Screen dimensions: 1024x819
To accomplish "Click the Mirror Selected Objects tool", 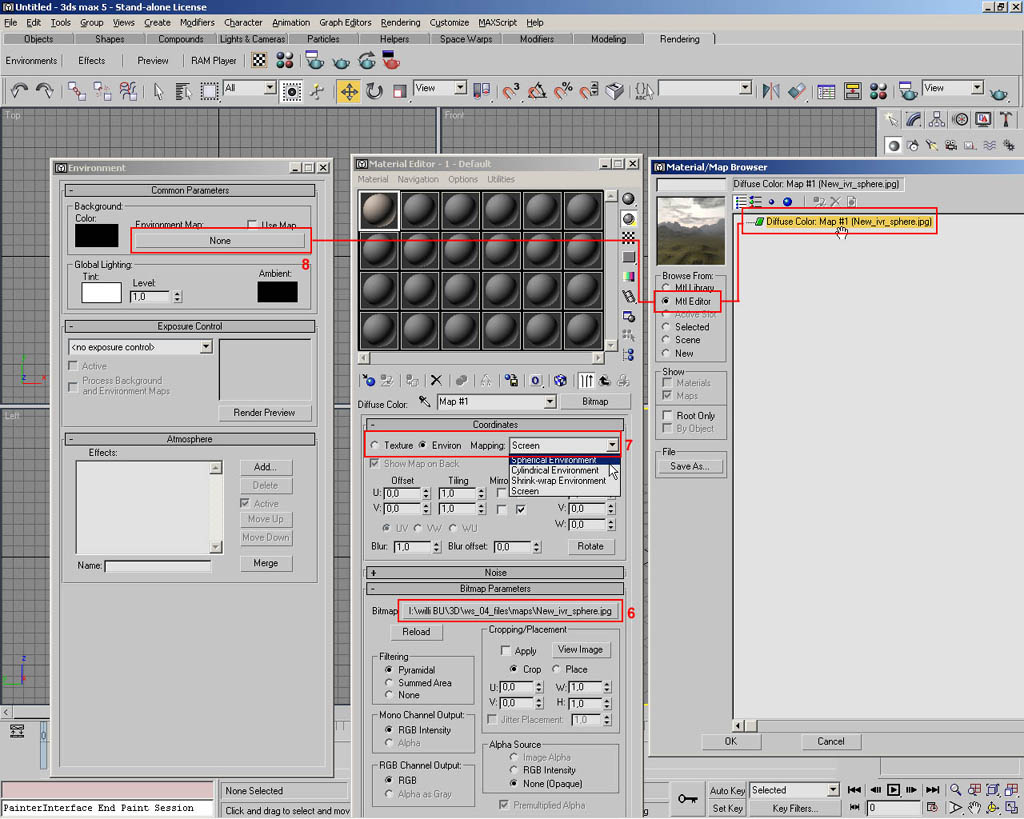I will pos(771,91).
